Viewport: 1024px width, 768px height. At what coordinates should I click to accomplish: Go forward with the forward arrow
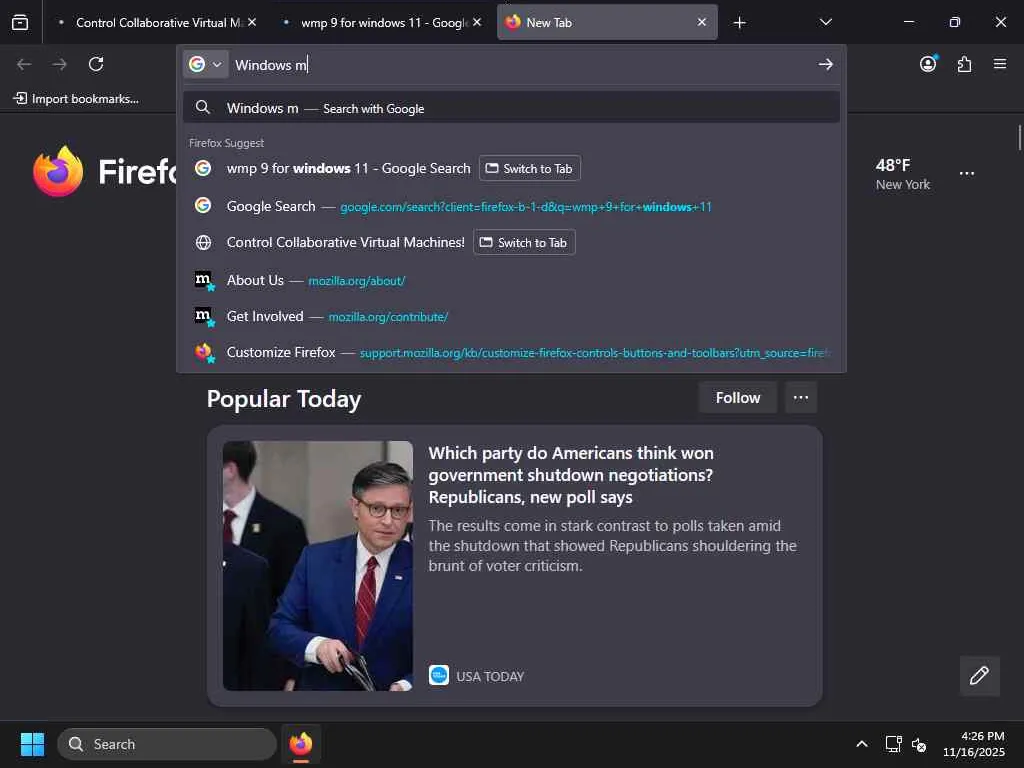[x=59, y=64]
